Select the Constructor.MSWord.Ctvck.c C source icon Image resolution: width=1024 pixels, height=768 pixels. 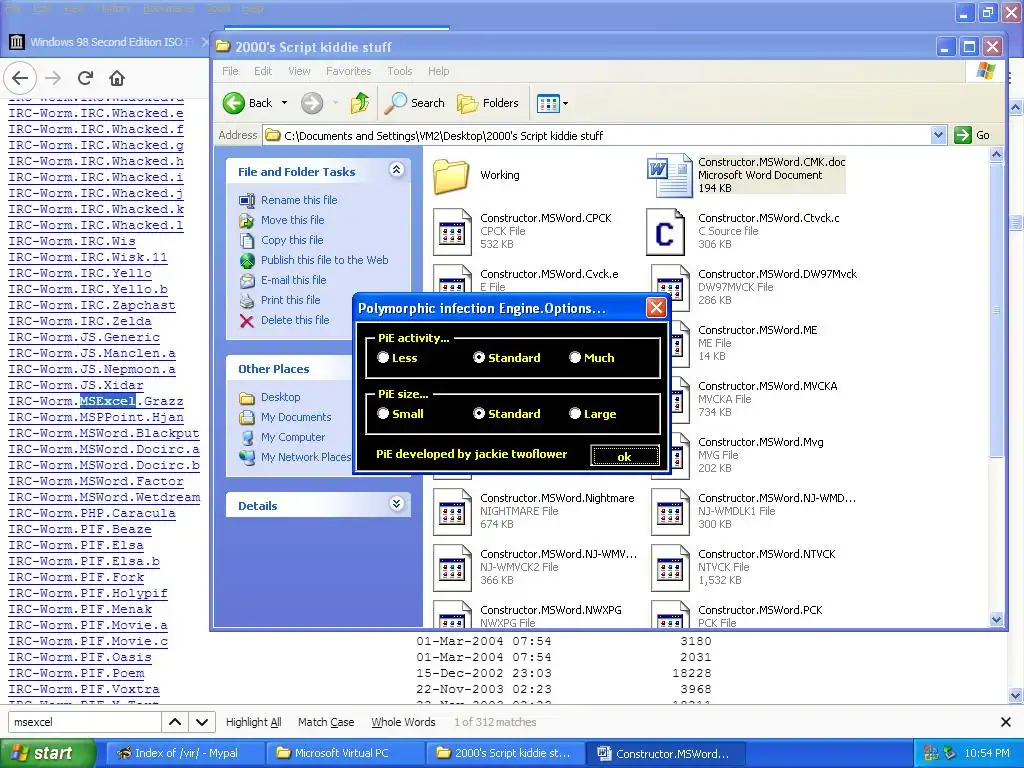pyautogui.click(x=665, y=232)
